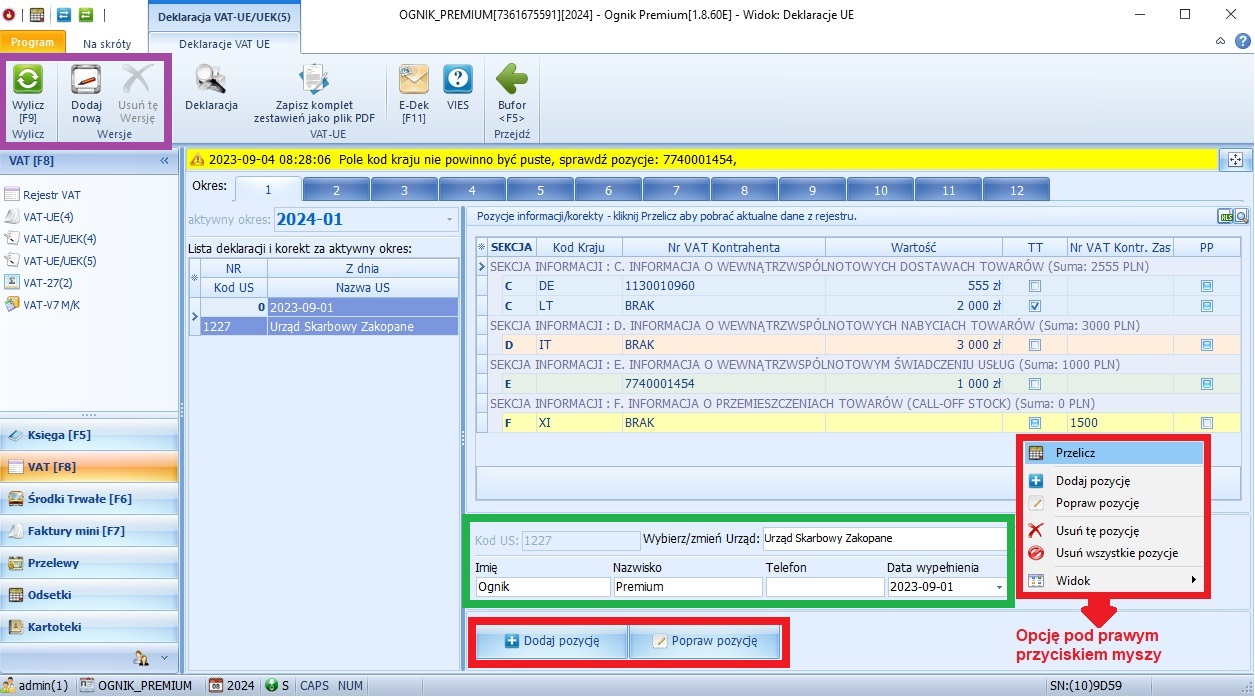Click the Popraw pozycję button

(x=705, y=641)
